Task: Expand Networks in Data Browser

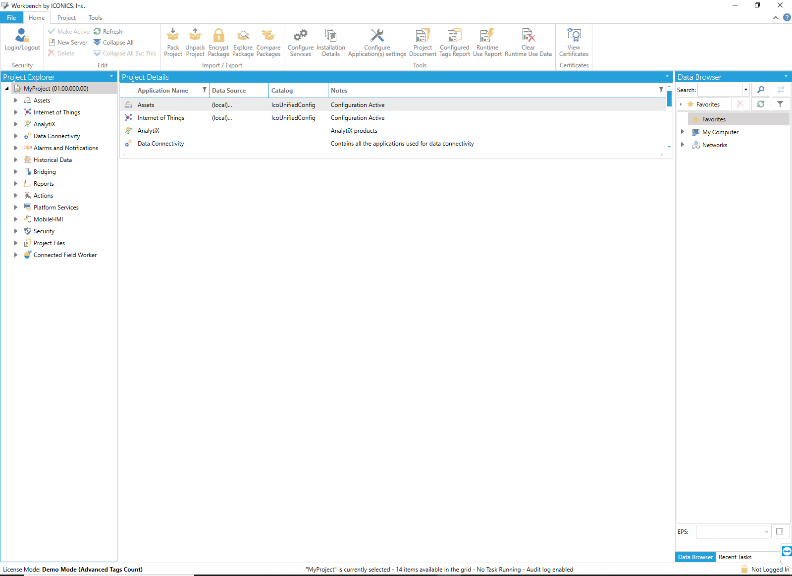Action: pyautogui.click(x=682, y=145)
